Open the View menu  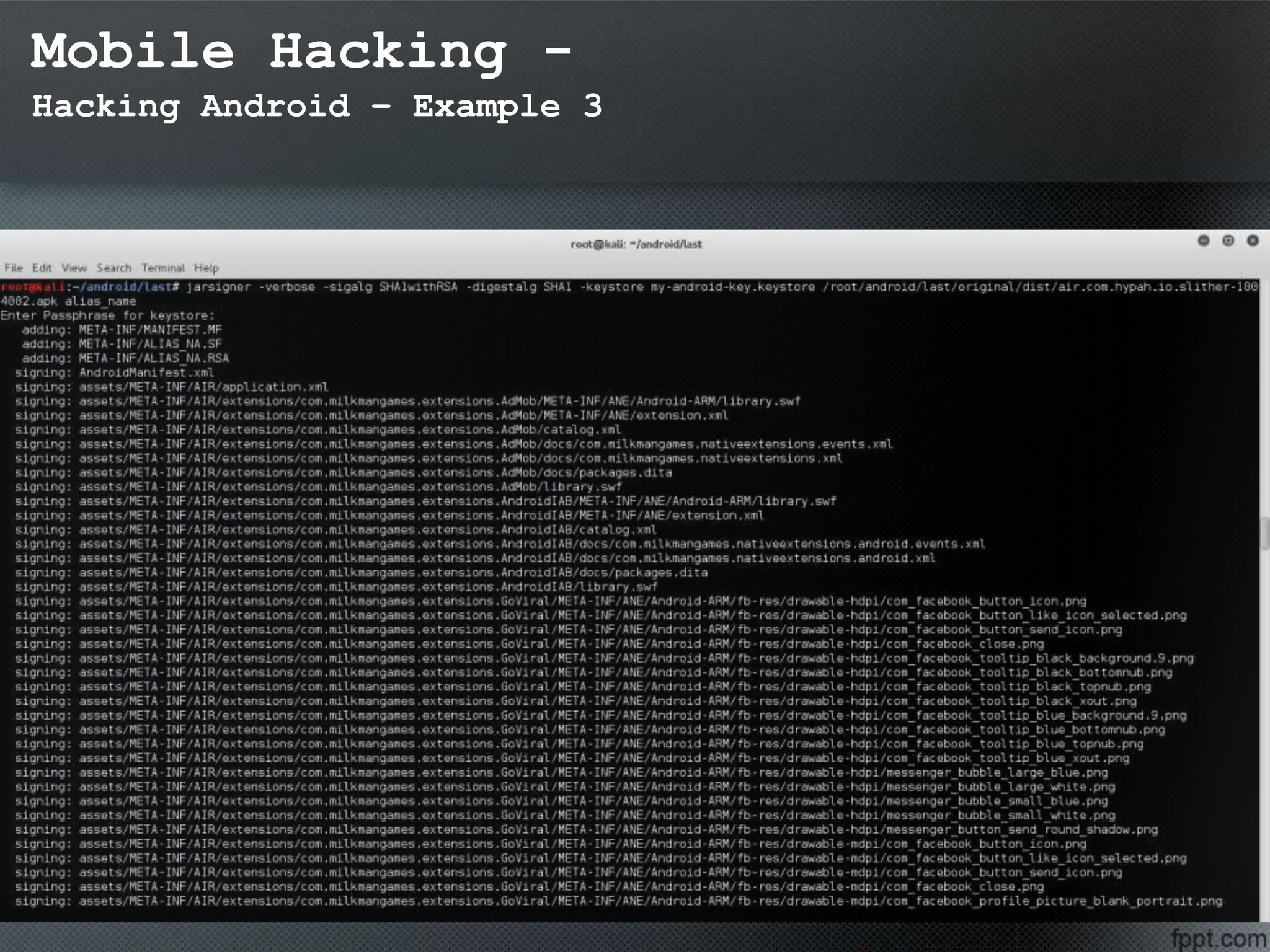pos(74,268)
